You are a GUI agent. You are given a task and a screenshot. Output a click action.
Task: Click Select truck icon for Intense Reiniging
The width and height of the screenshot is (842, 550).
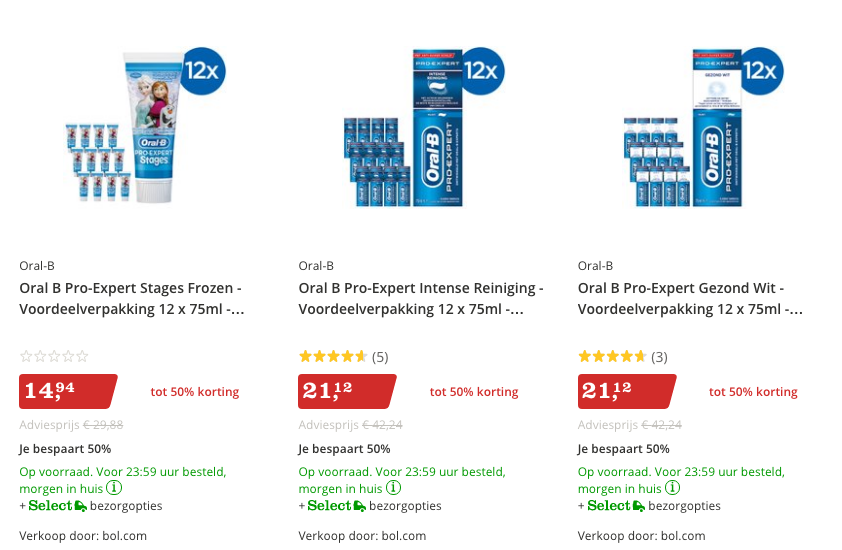360,506
